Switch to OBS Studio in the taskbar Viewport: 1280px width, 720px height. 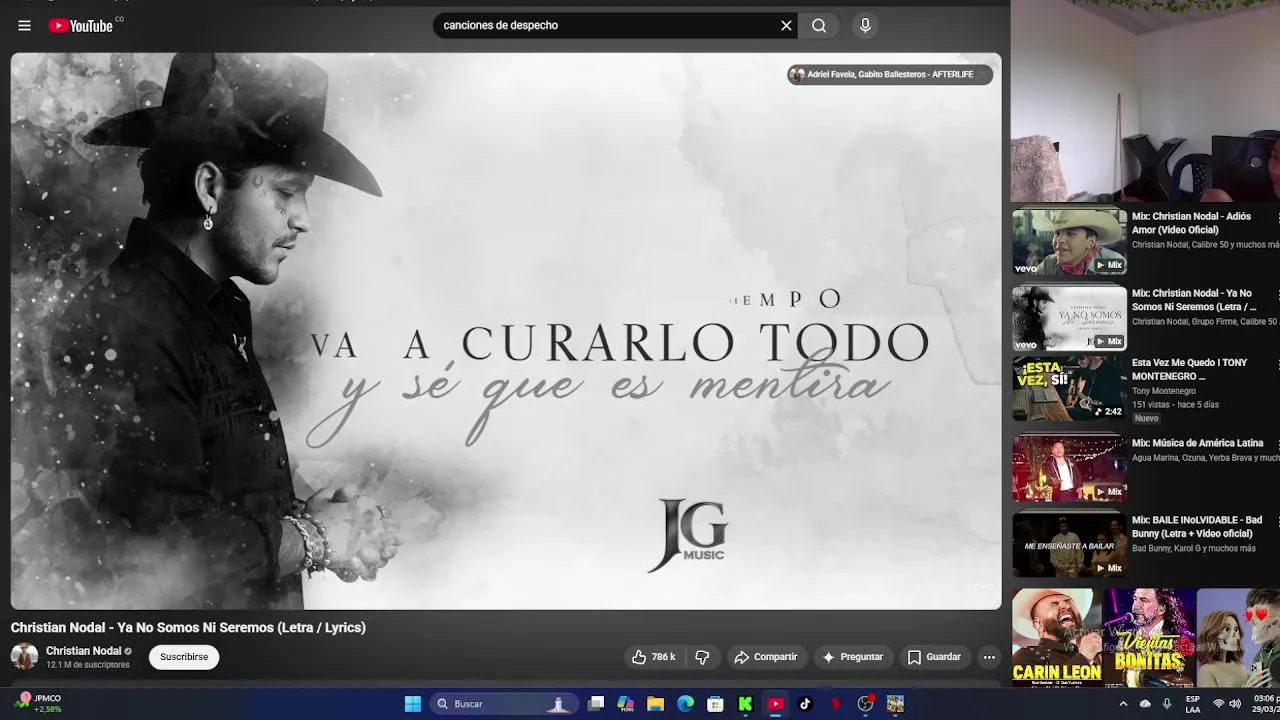(x=866, y=704)
